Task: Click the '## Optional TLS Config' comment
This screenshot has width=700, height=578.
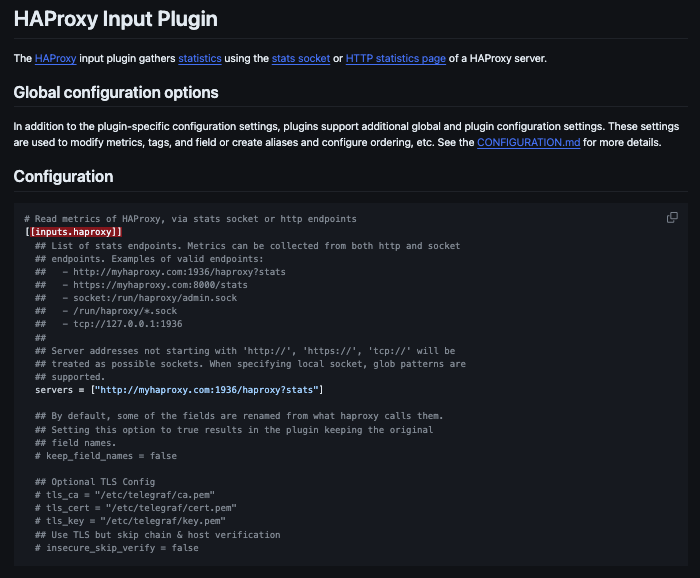Action: [x=95, y=482]
